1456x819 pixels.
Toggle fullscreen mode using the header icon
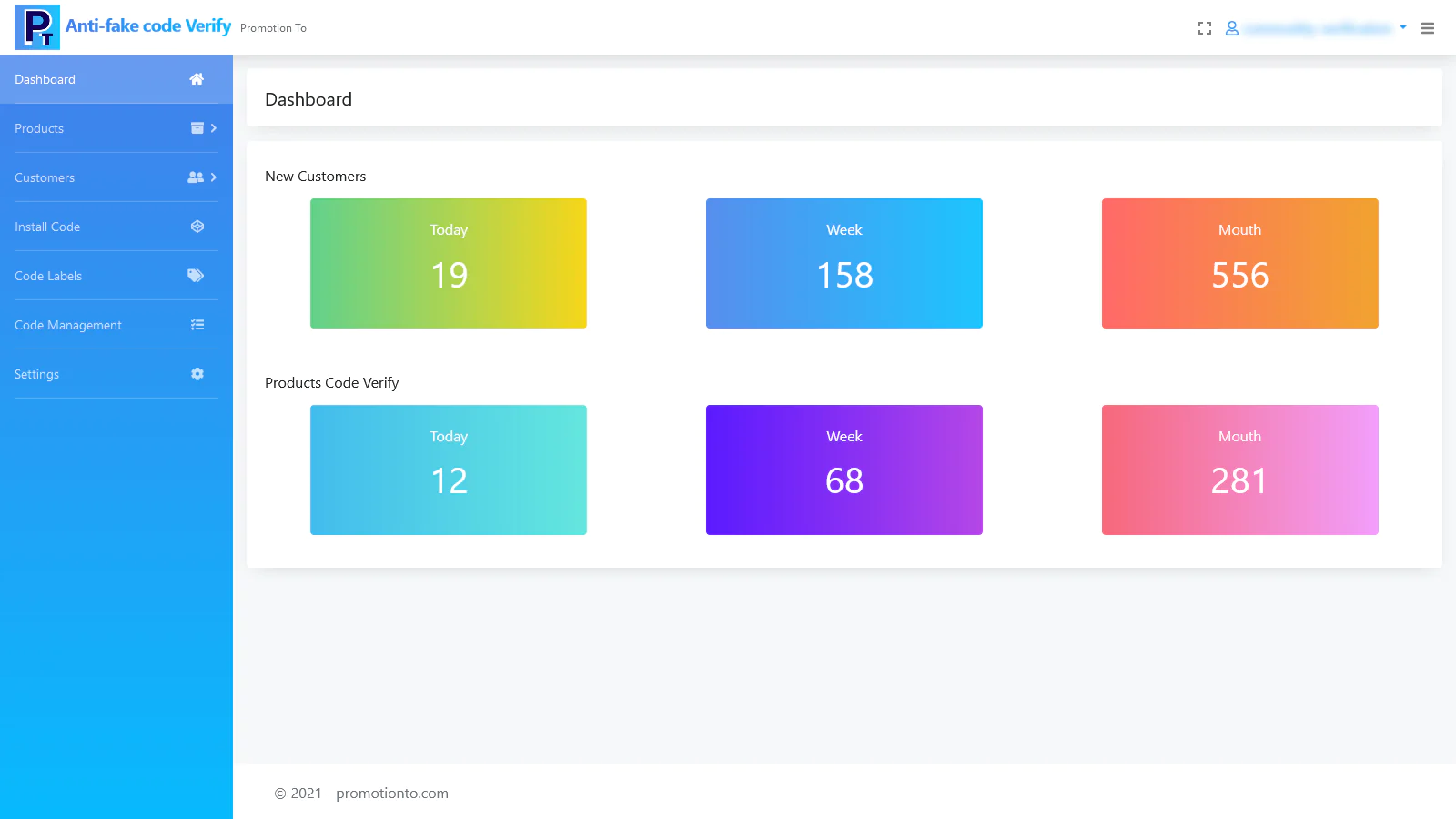tap(1205, 28)
